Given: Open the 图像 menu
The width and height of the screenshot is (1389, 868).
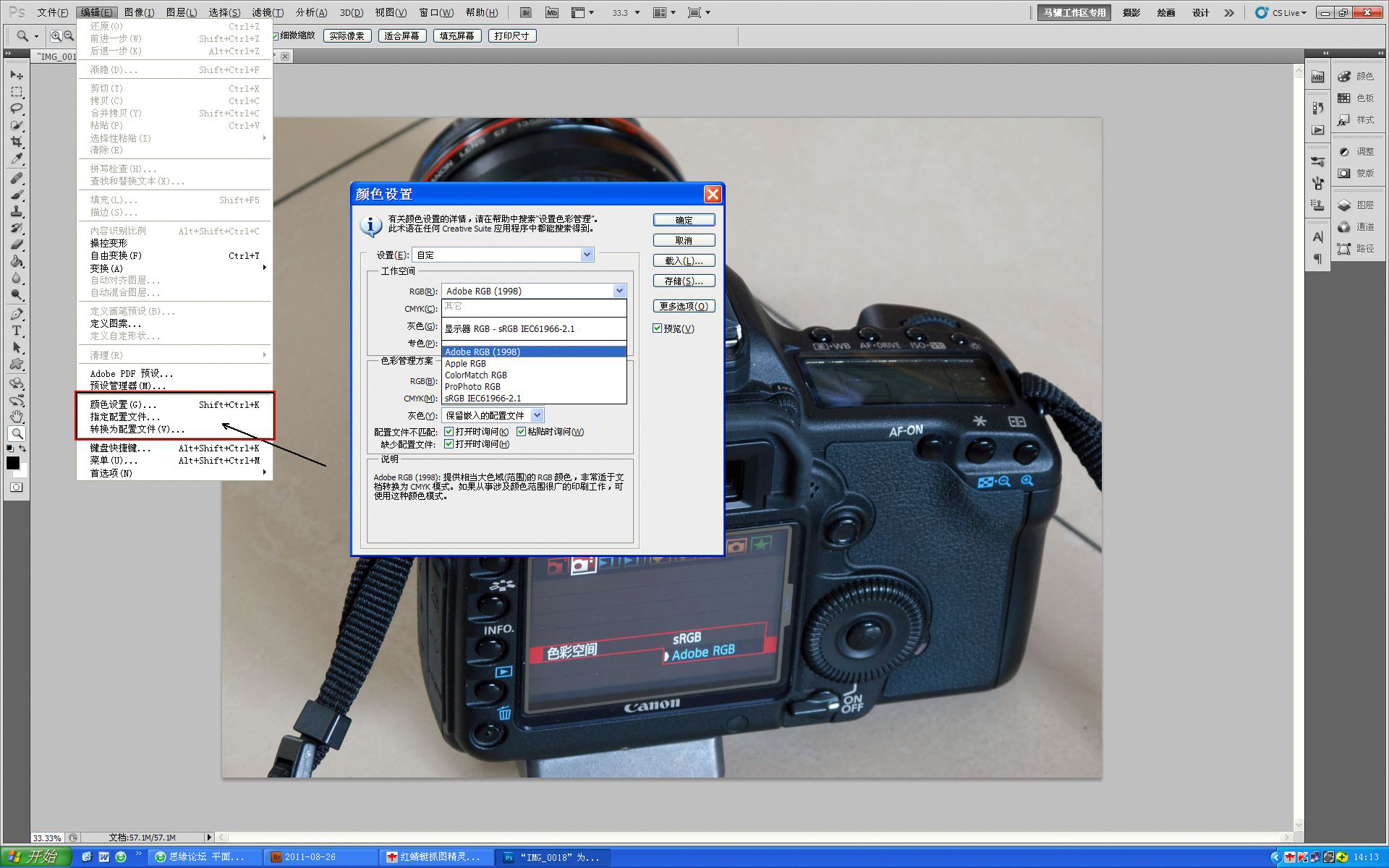Looking at the screenshot, I should pyautogui.click(x=139, y=12).
